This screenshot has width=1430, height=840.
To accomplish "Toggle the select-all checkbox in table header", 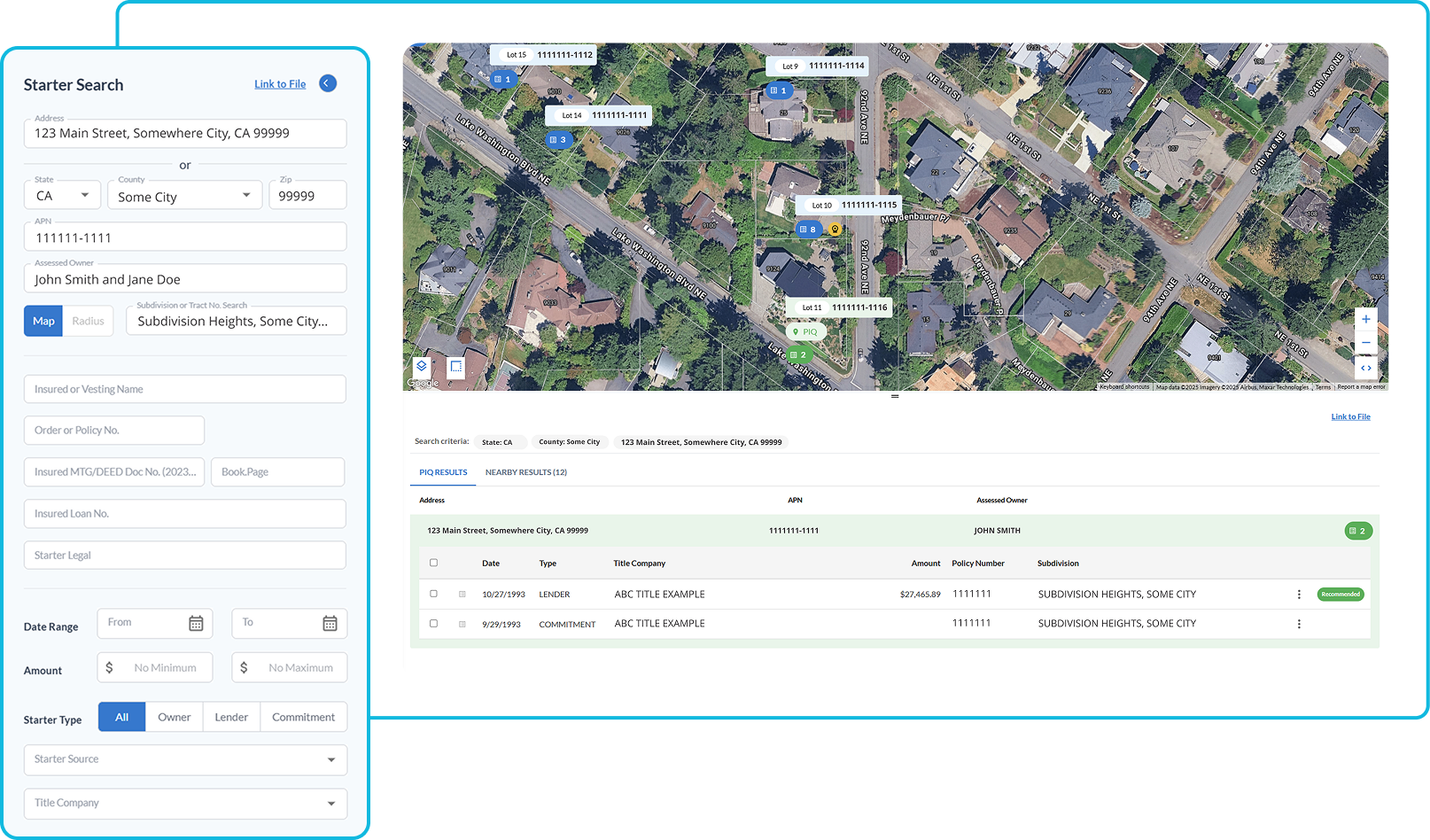I will click(x=433, y=563).
